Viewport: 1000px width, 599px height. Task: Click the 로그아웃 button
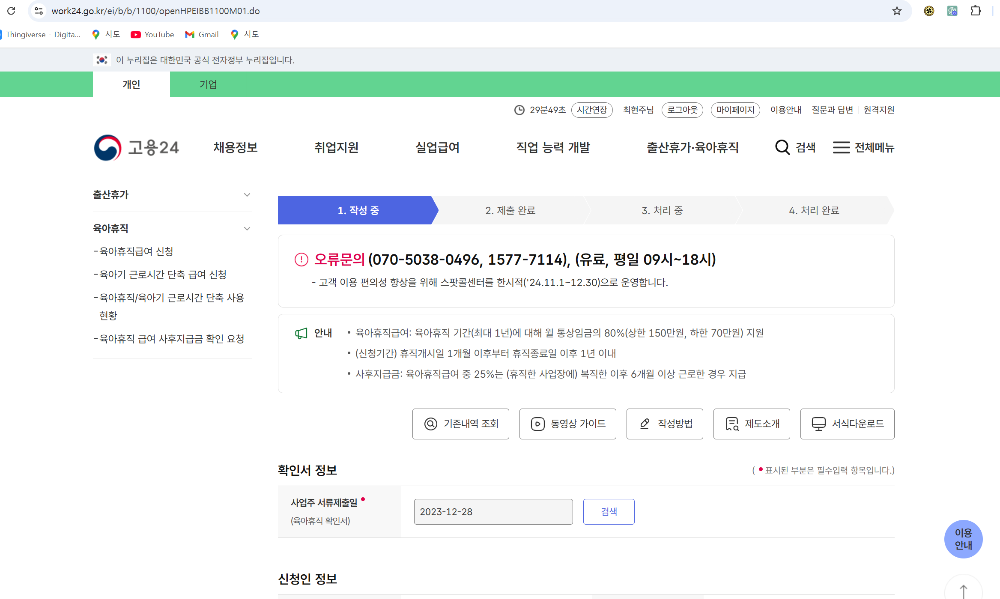(x=682, y=110)
